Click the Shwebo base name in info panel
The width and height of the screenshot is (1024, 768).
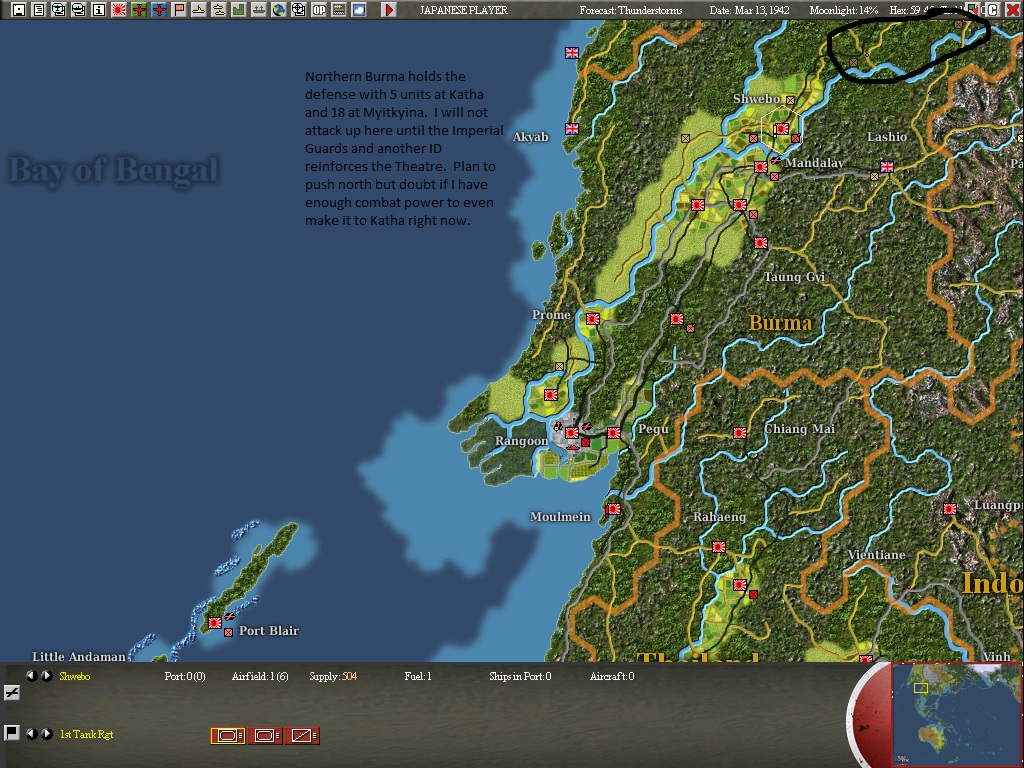coord(74,676)
